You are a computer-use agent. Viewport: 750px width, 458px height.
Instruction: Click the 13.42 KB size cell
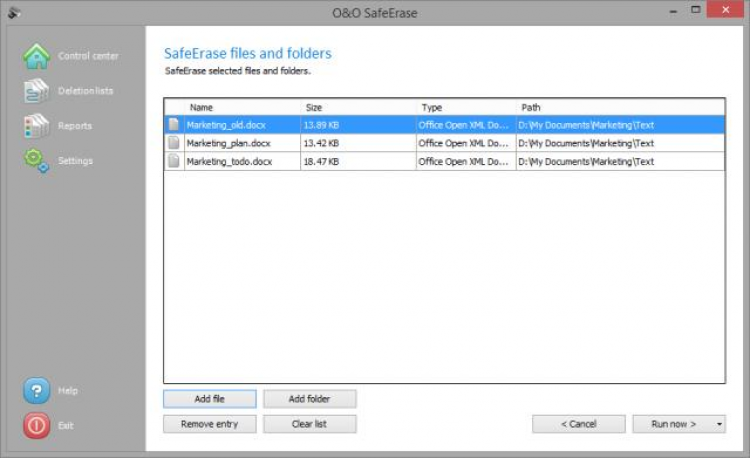coord(358,143)
